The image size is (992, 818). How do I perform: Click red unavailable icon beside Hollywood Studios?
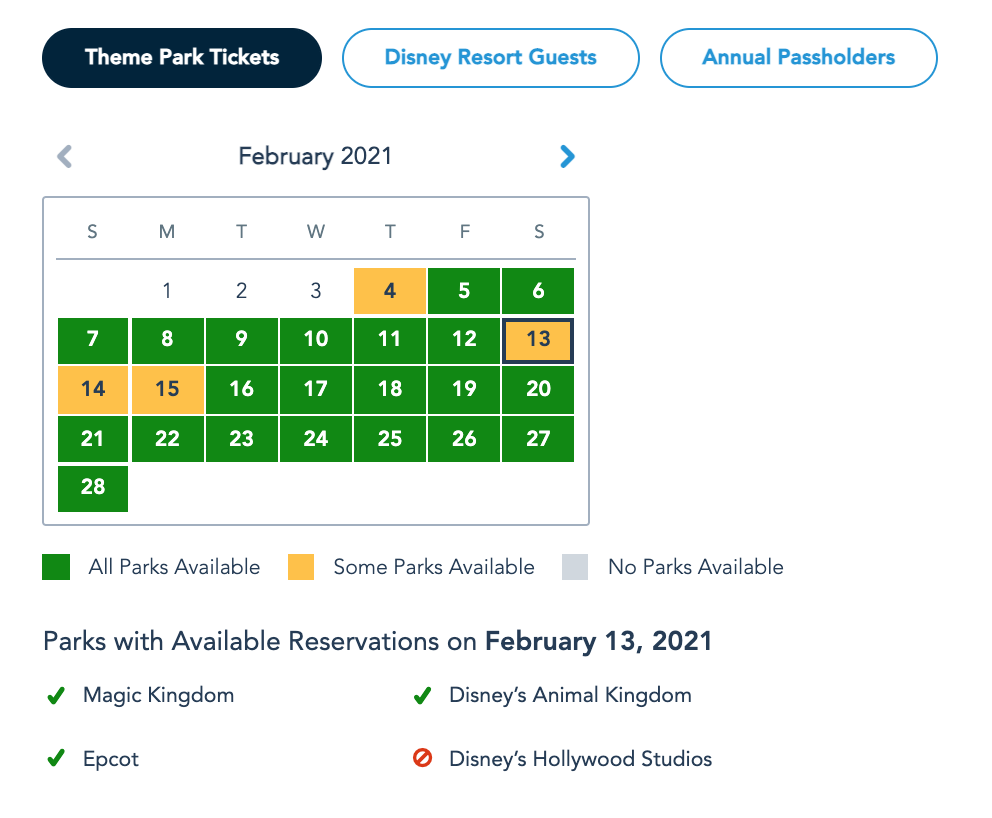[x=422, y=759]
